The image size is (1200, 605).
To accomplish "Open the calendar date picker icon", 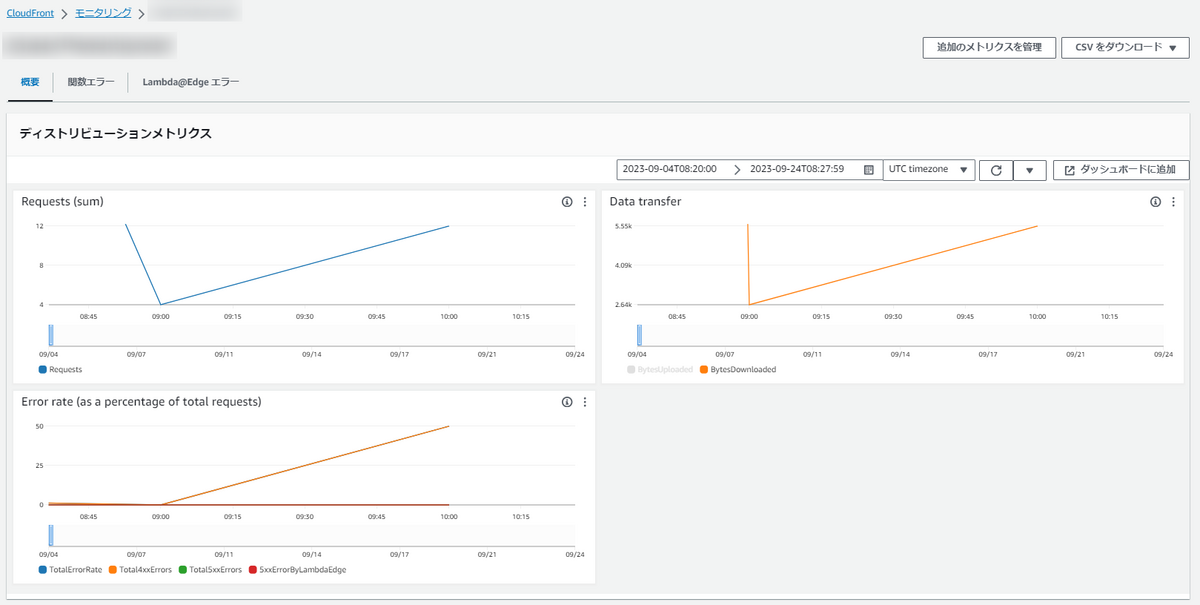I will click(x=868, y=170).
